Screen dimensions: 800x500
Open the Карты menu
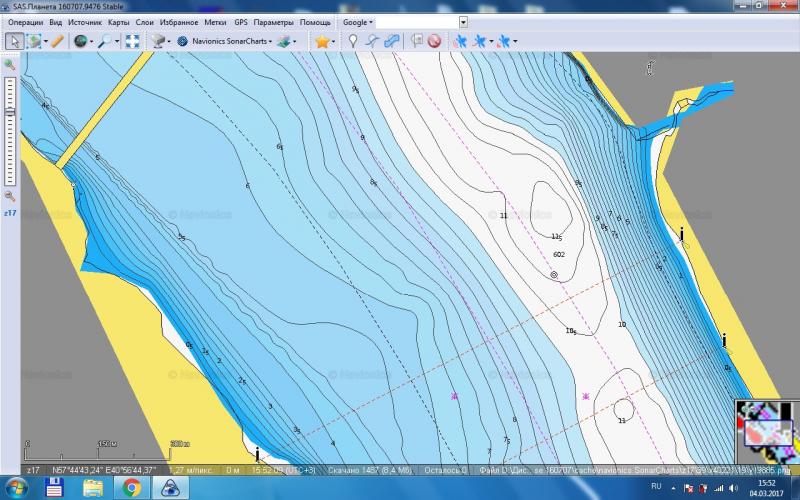point(118,21)
